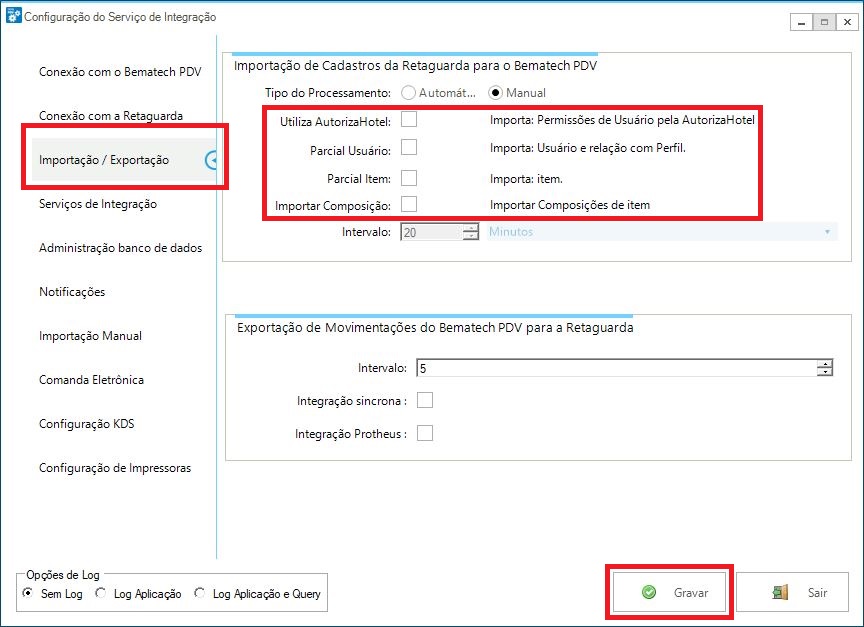Open Conexão com o Bematech PDV section
864x627 pixels.
click(120, 72)
